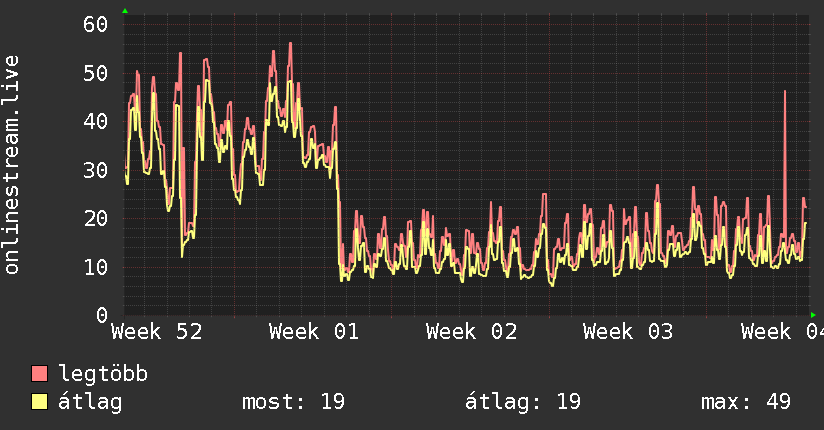This screenshot has height=430, width=824.
Task: Click the y-axis label 20
Action: point(96,219)
